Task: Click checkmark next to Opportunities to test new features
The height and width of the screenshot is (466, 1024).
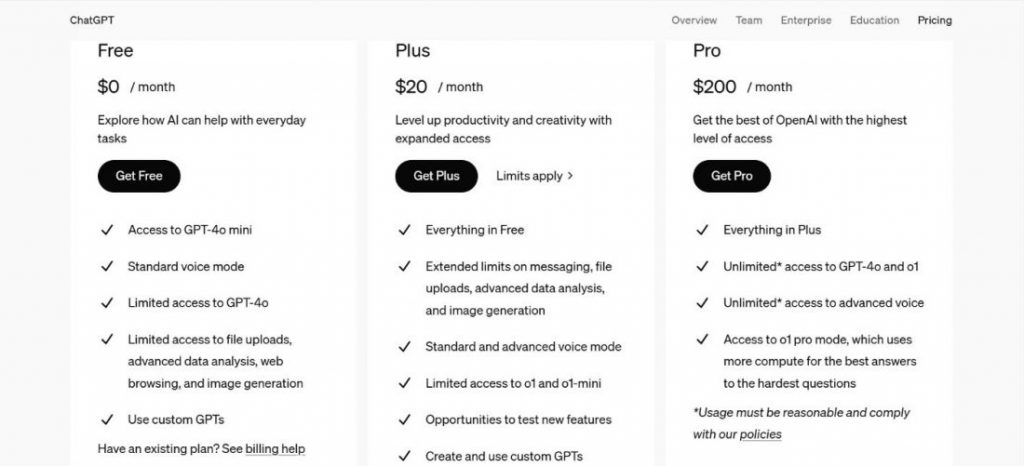Action: pos(405,420)
